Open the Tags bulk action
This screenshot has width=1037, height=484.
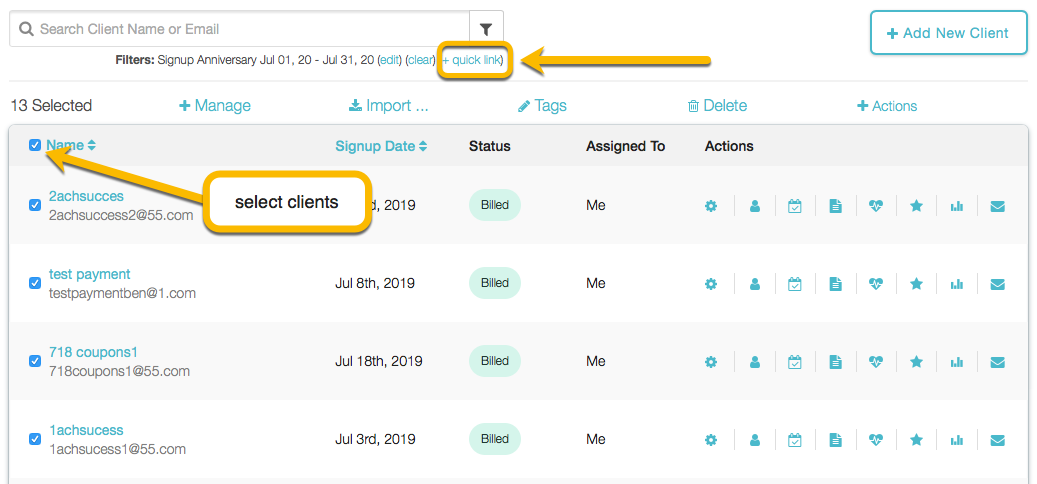[542, 106]
